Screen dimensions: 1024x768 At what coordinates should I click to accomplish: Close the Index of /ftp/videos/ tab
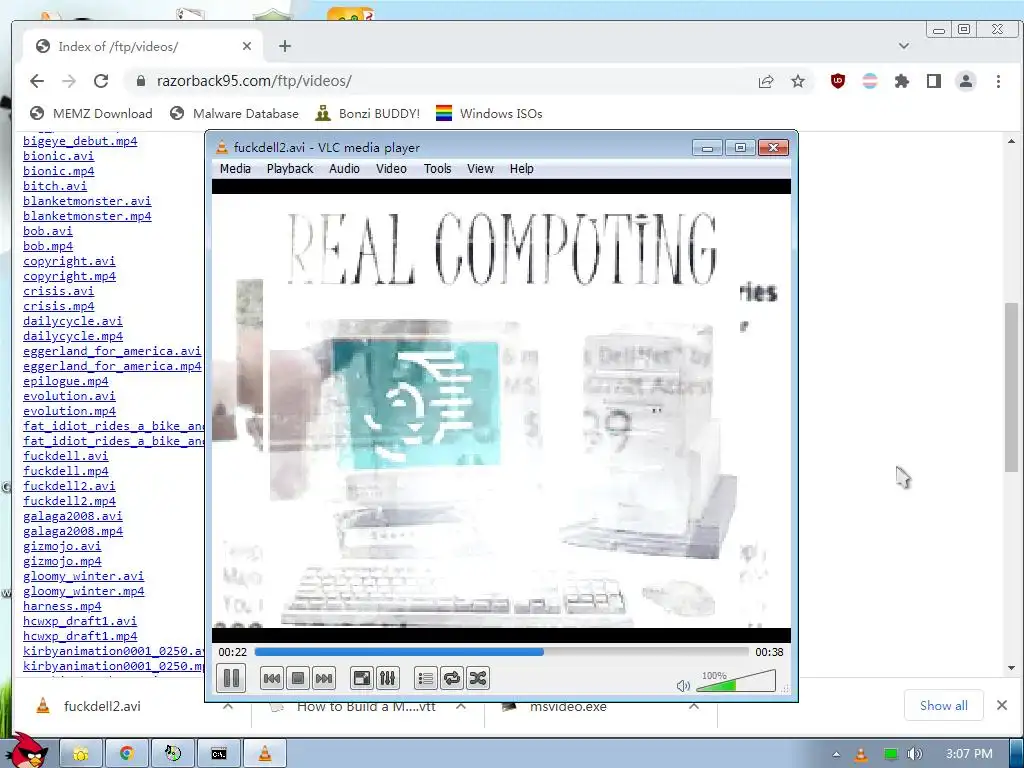[x=247, y=46]
